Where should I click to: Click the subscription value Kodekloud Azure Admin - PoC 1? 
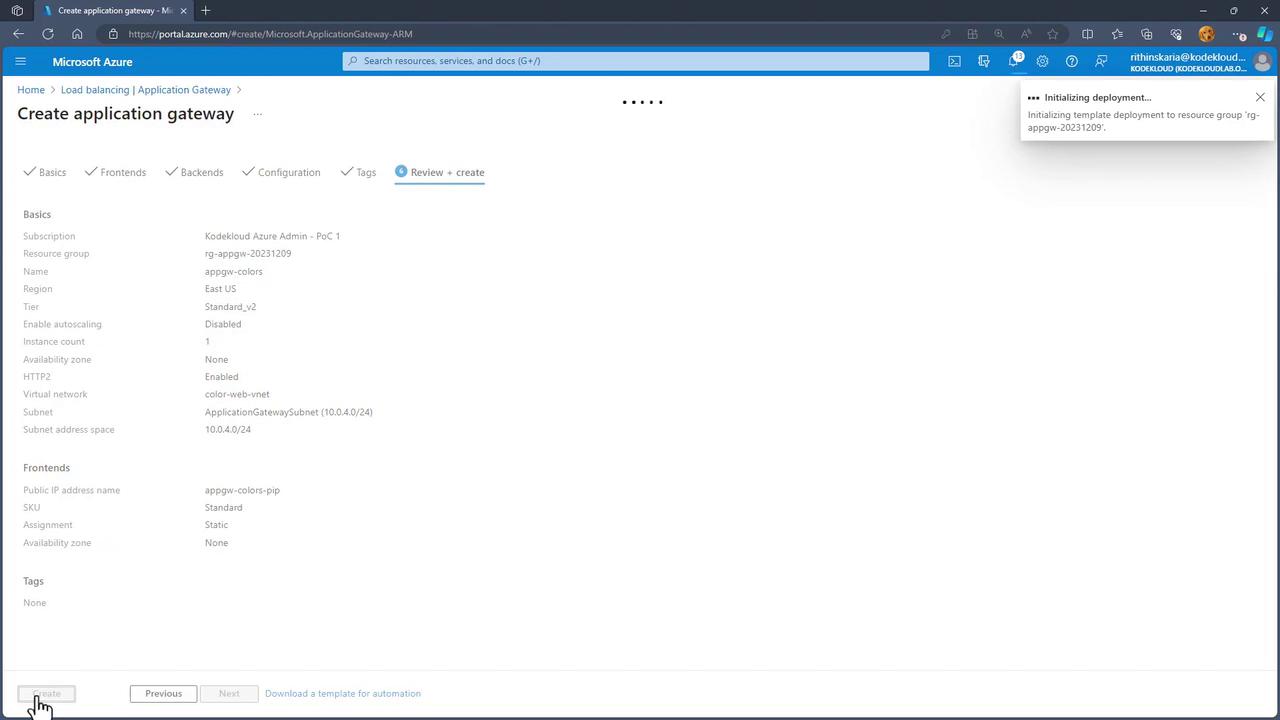tap(272, 236)
